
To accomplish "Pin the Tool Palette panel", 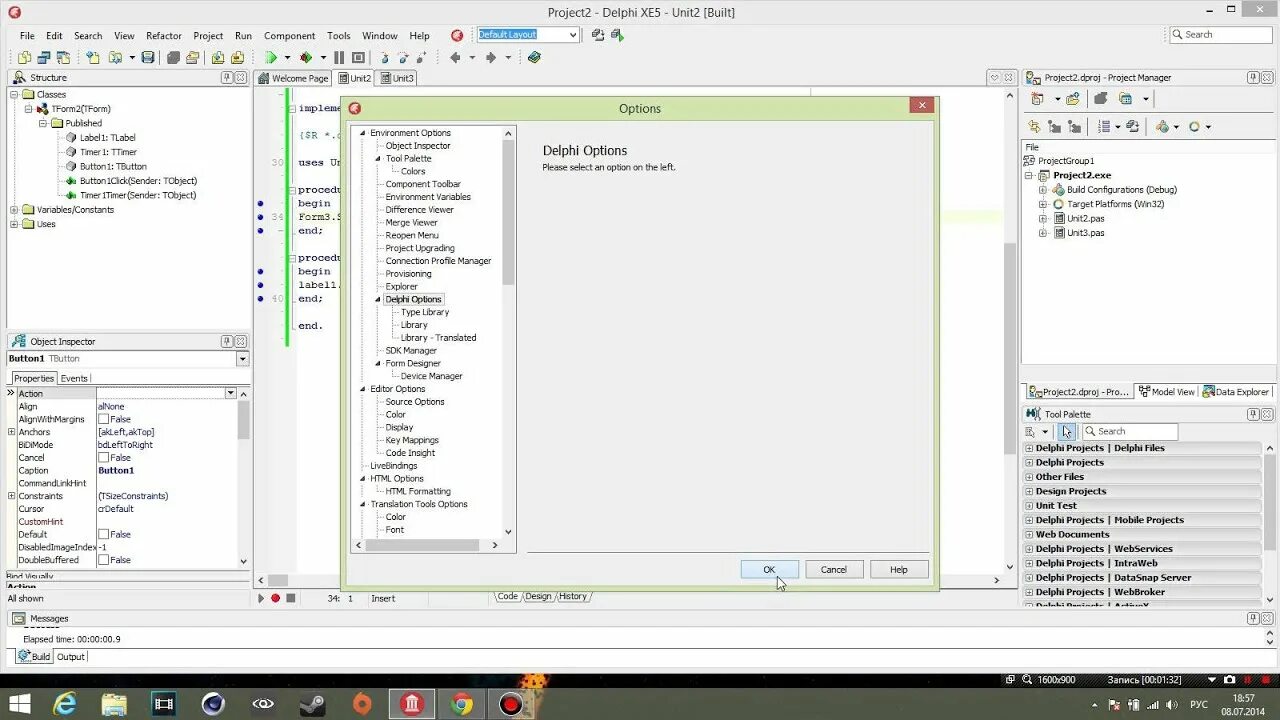I will click(x=1253, y=414).
